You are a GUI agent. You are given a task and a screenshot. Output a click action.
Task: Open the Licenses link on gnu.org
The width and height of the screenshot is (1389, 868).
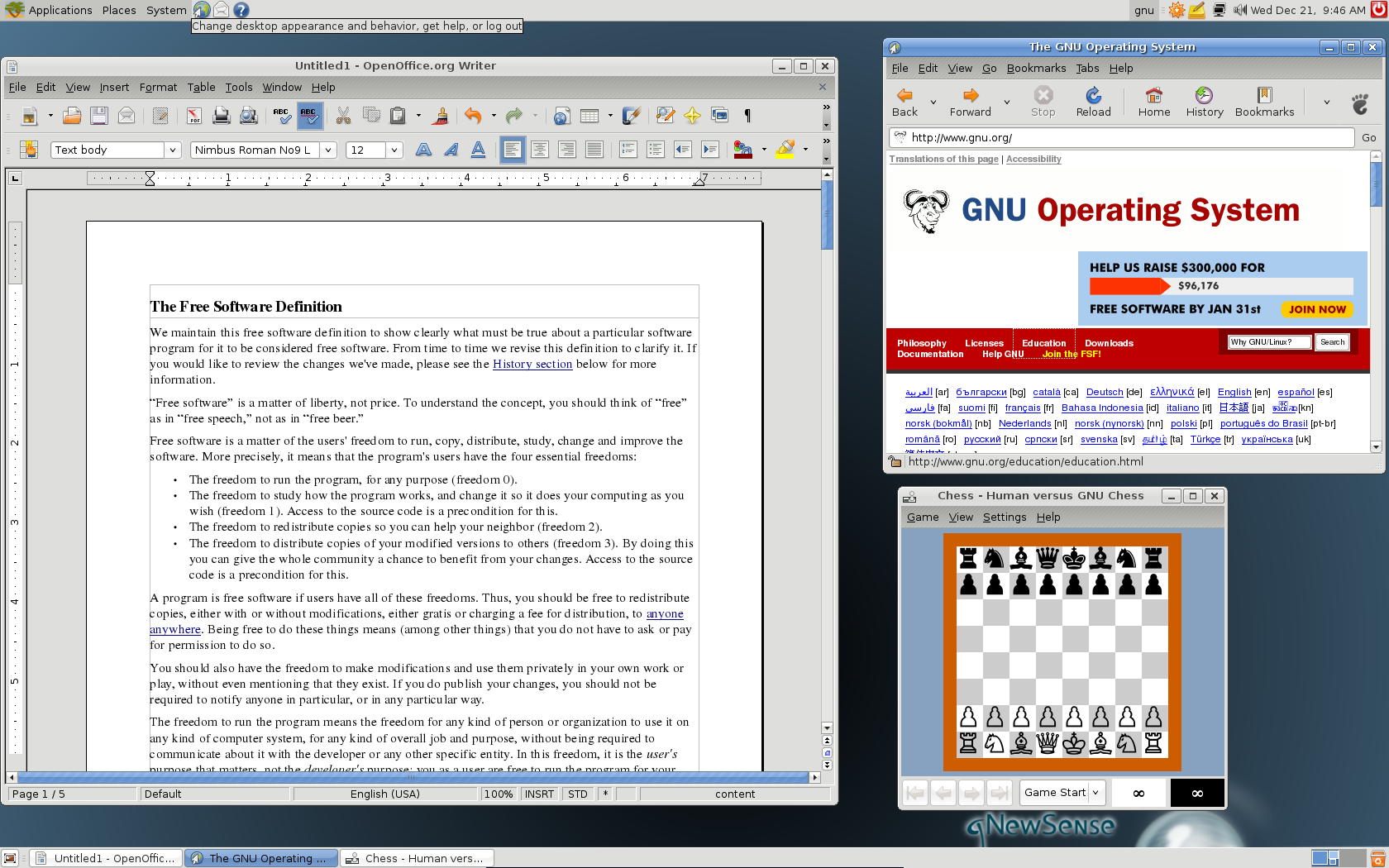click(984, 343)
